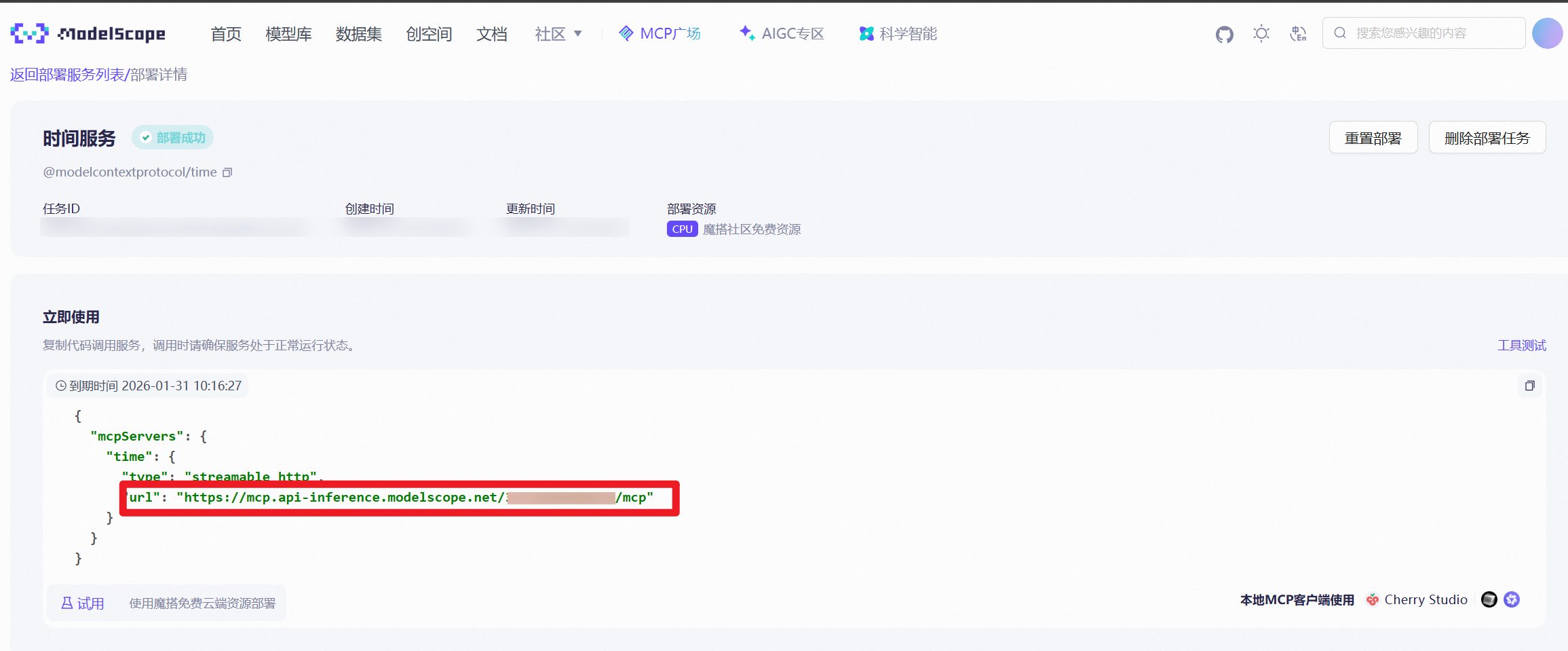Toggle the light/dark theme sun icon
The image size is (1568, 651).
pos(1261,33)
